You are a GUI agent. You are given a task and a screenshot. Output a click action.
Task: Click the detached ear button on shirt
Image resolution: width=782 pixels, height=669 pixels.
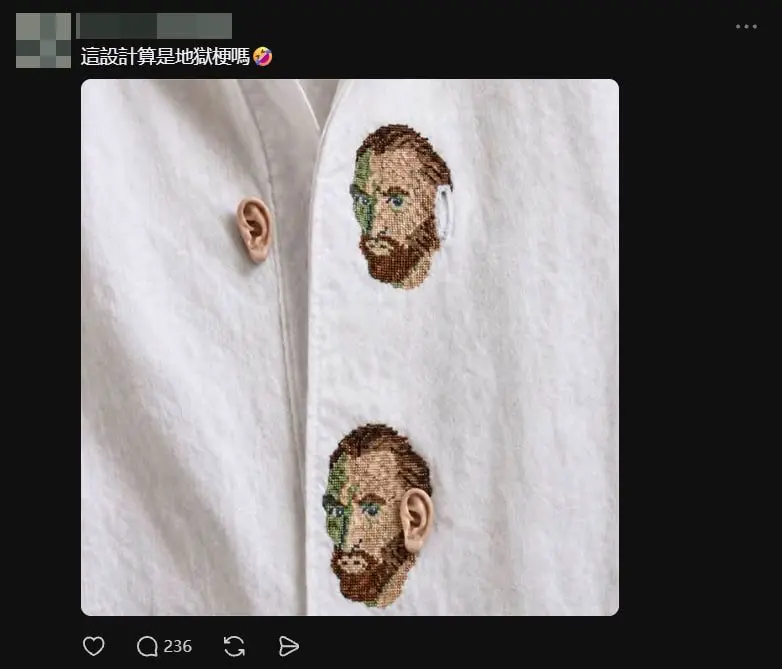pyautogui.click(x=255, y=229)
